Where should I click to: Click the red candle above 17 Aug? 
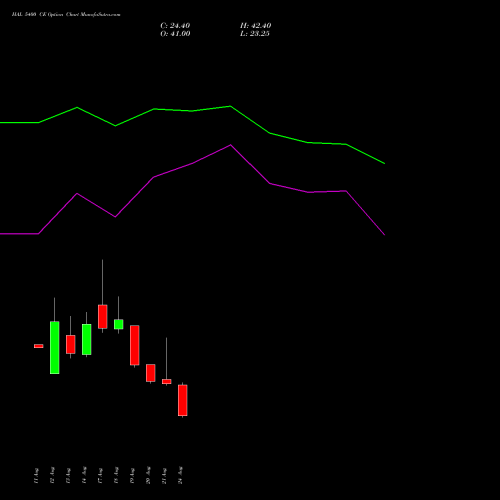coord(103,316)
